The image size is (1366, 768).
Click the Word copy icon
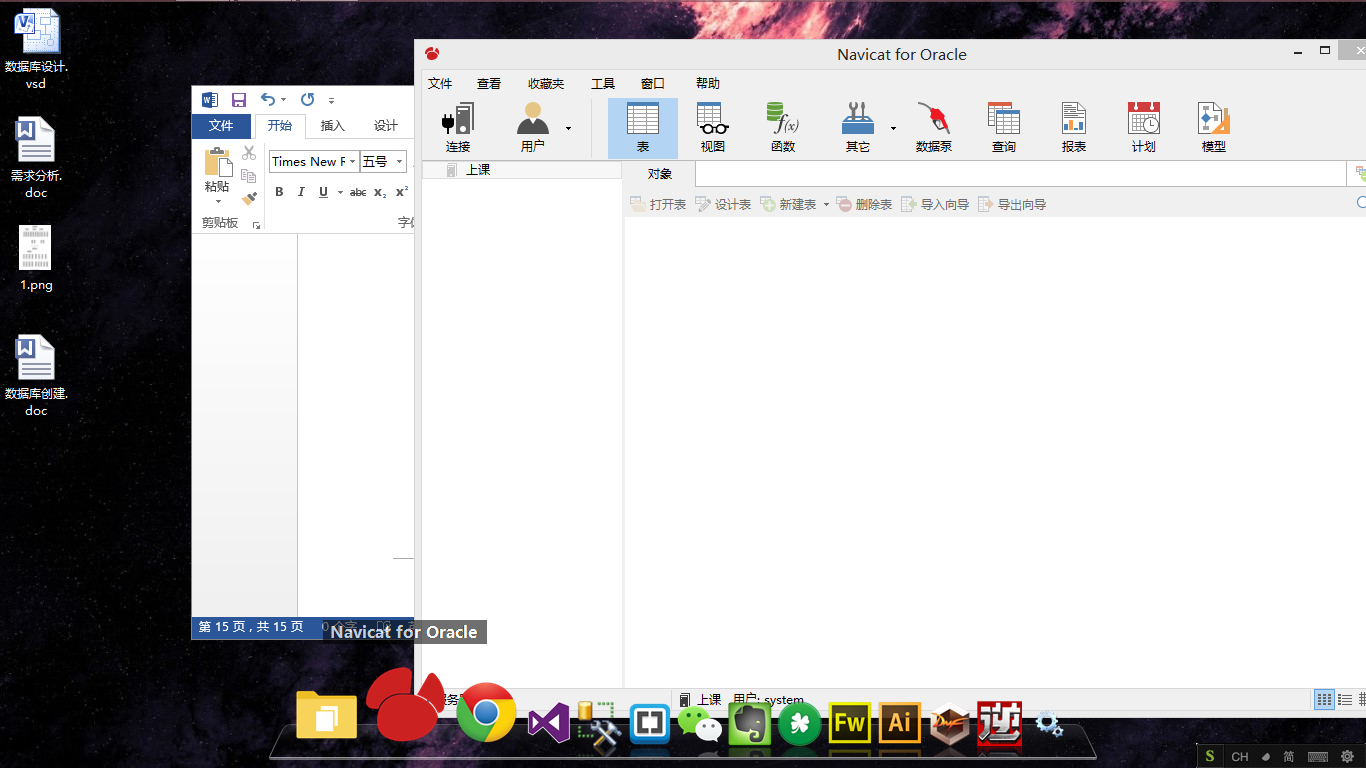[249, 176]
